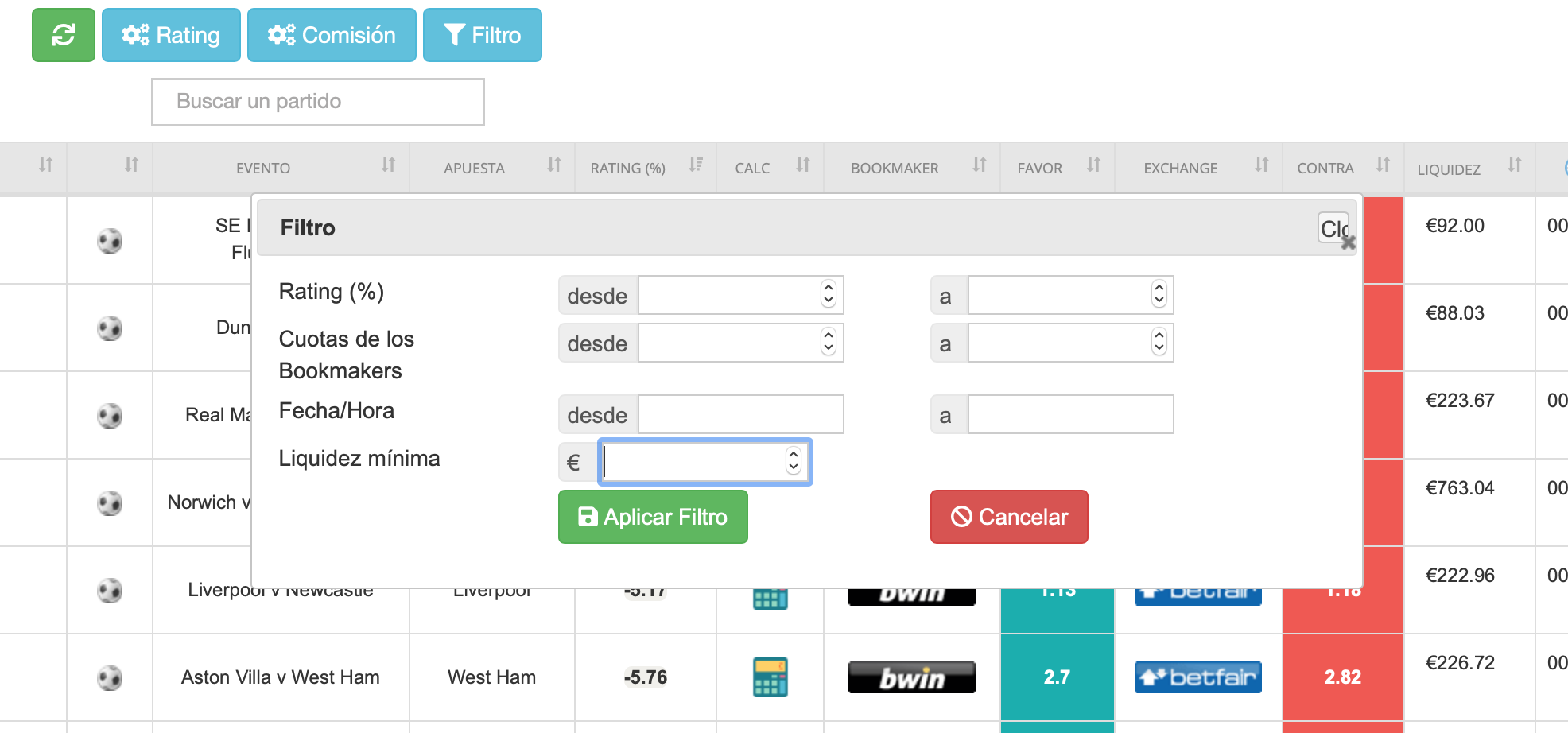Focus the Fecha/Hora desde date field
Image resolution: width=1568 pixels, height=733 pixels.
point(740,415)
